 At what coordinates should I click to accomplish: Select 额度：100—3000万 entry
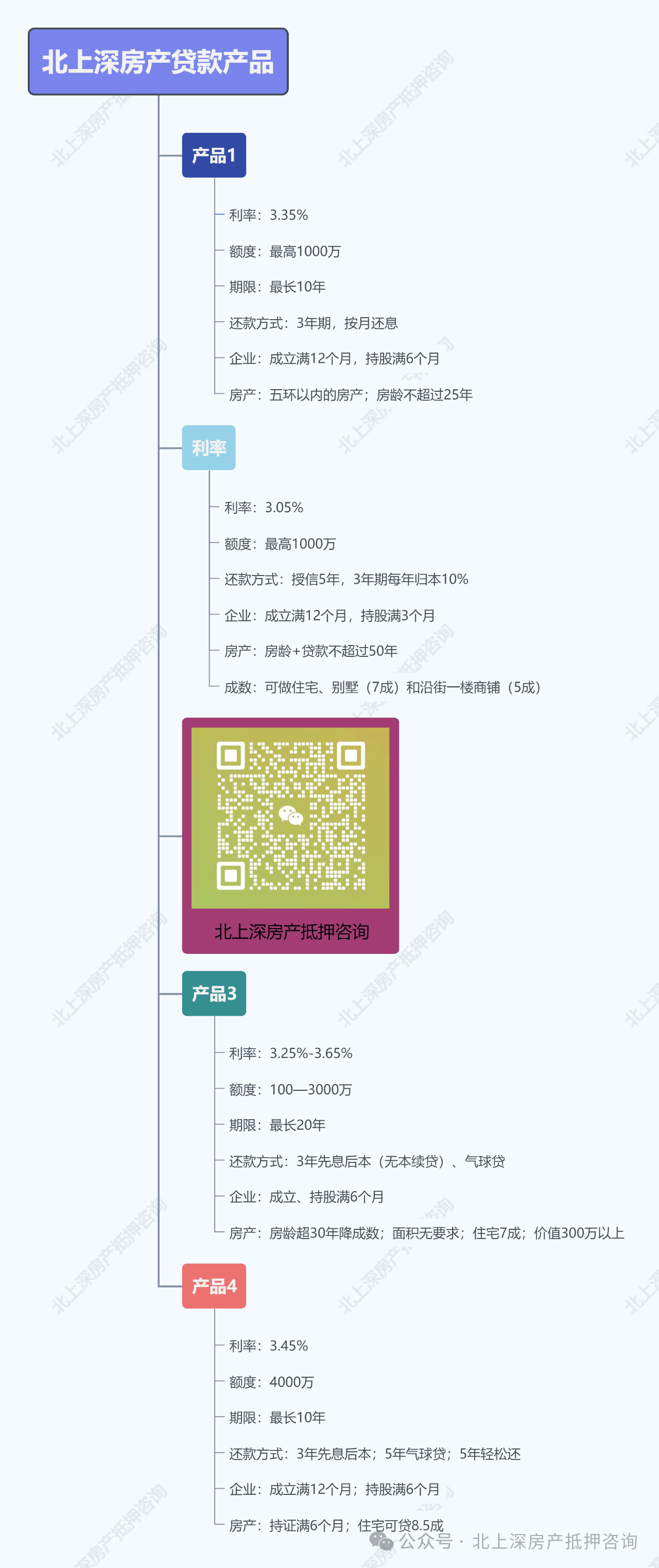[x=290, y=1089]
